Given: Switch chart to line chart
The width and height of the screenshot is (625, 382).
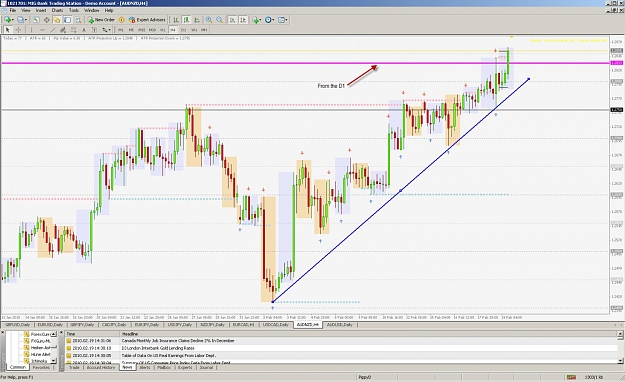Looking at the screenshot, I should [x=197, y=20].
